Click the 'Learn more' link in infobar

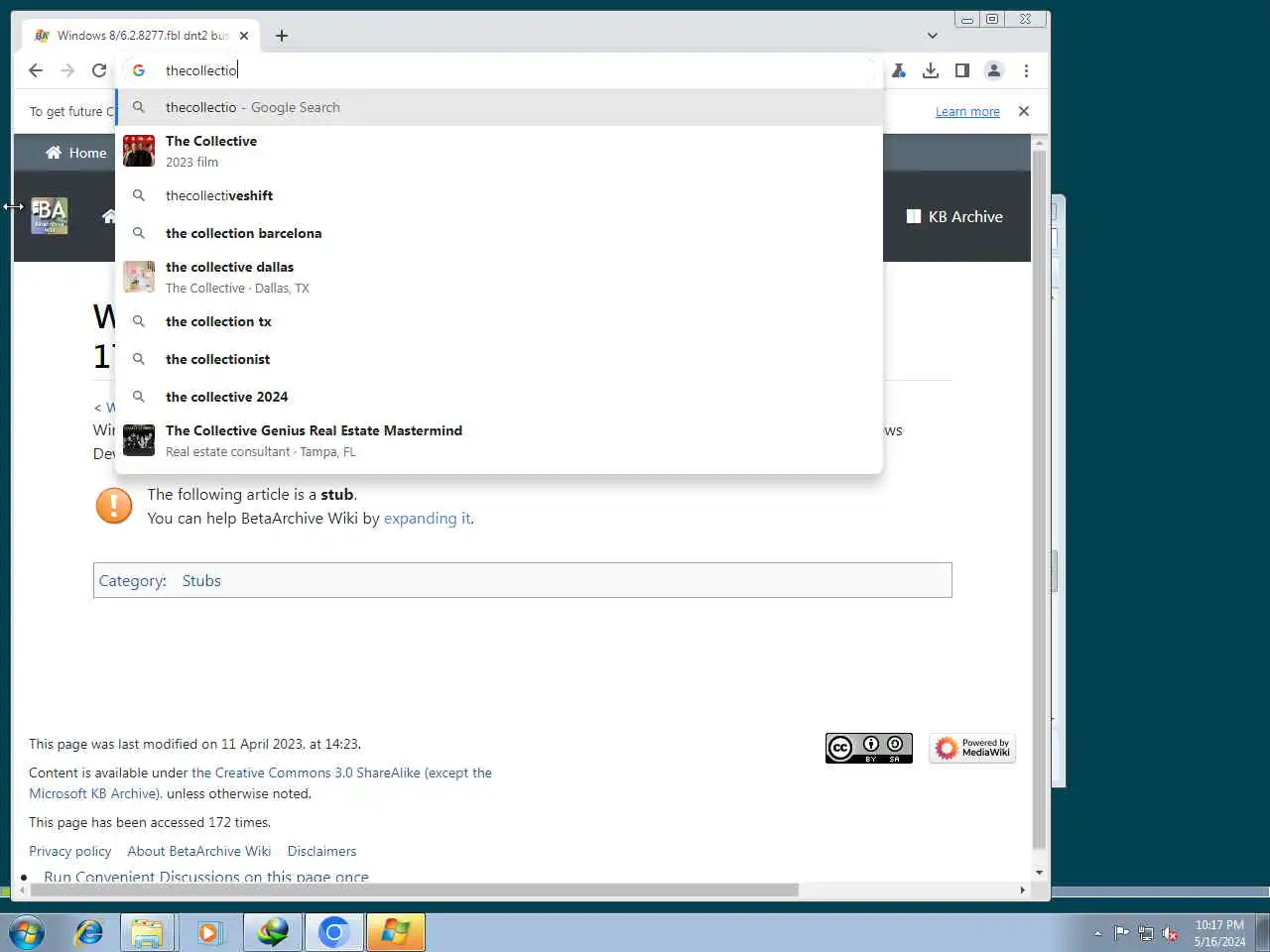[x=967, y=112]
